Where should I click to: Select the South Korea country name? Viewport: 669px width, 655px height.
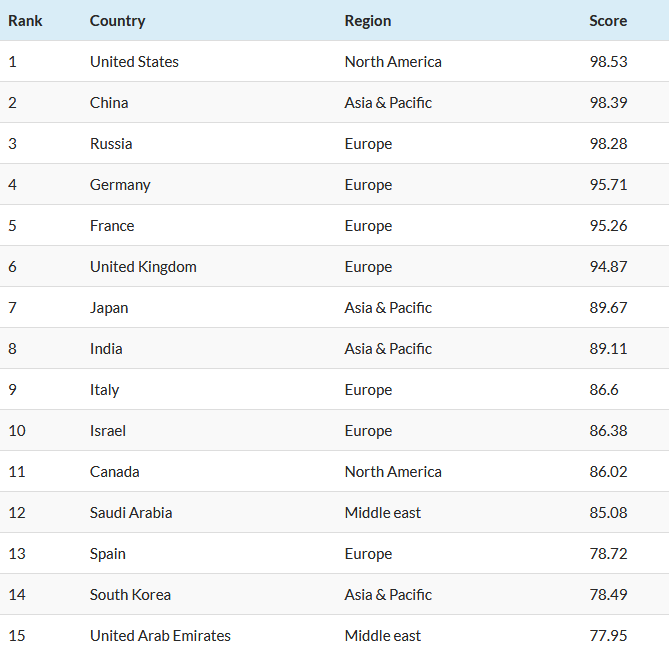130,595
